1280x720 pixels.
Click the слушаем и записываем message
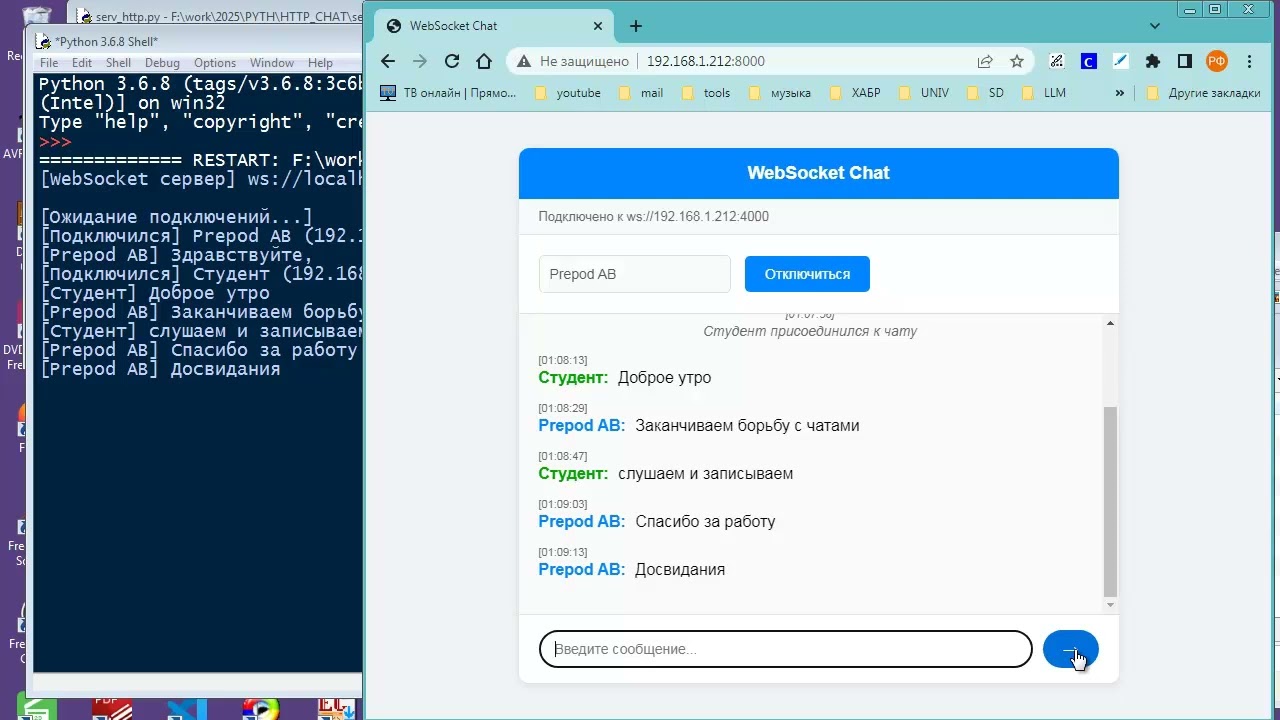pos(705,474)
